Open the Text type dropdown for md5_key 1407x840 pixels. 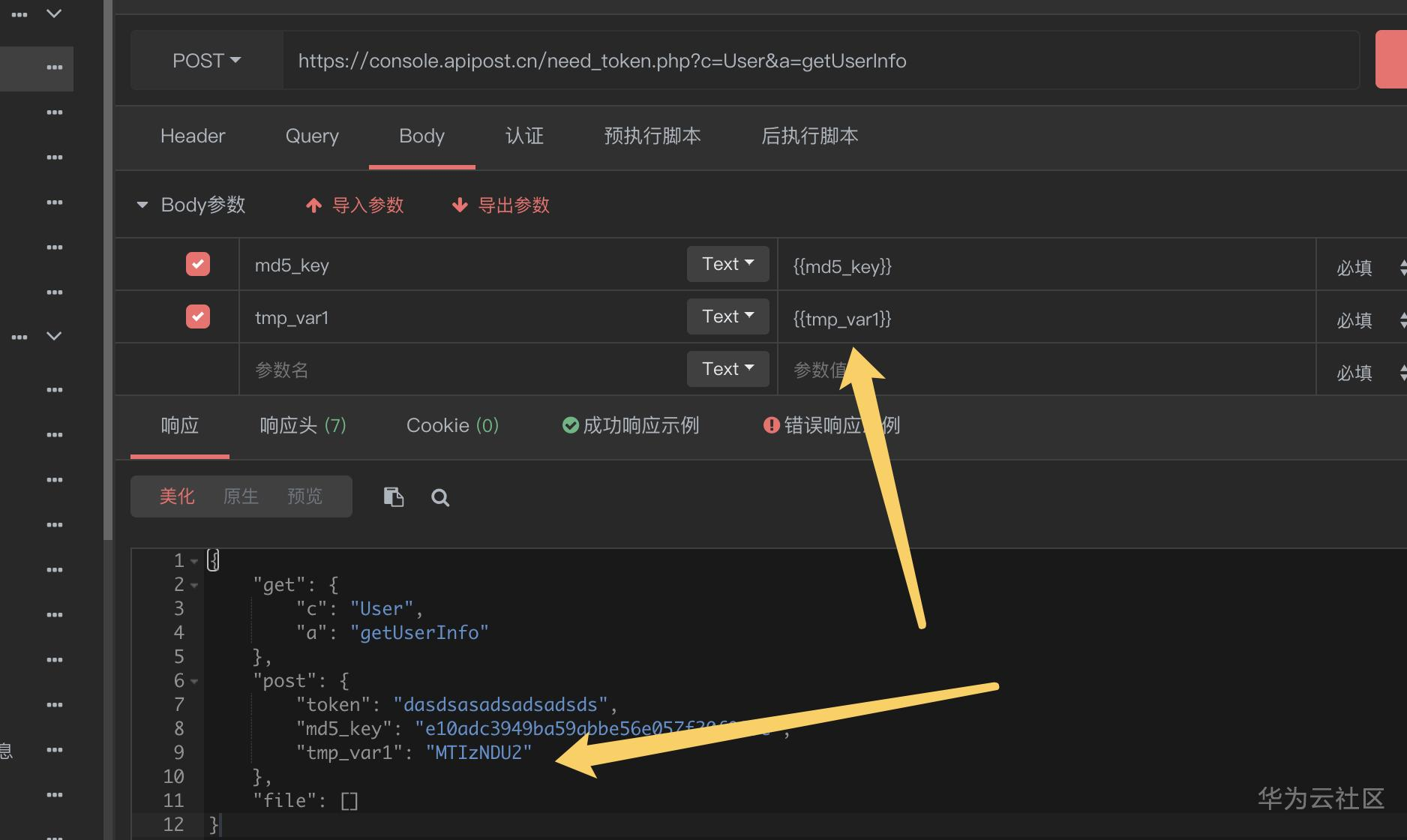727,264
